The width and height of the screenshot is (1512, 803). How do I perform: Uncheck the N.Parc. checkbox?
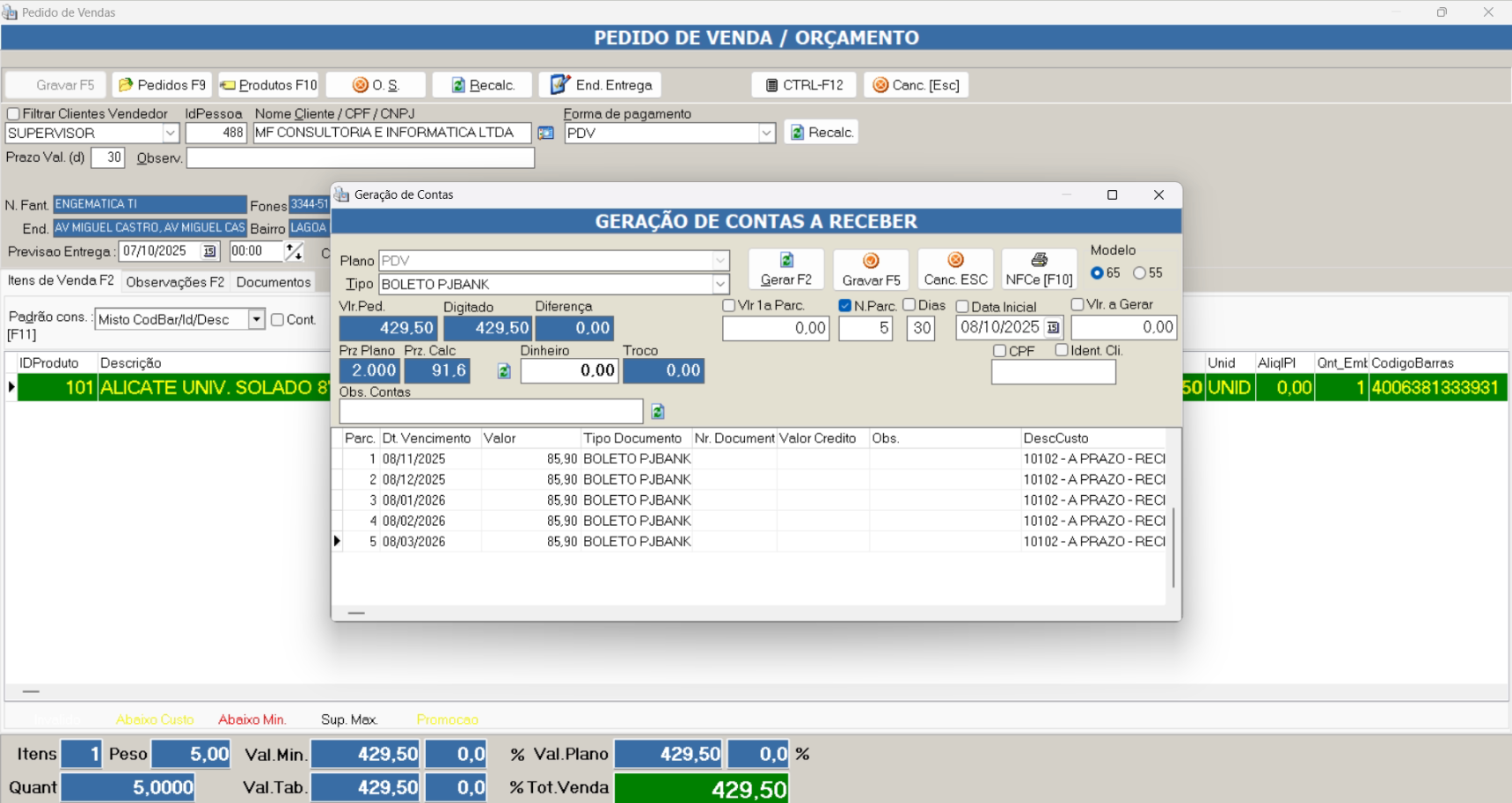click(x=845, y=305)
